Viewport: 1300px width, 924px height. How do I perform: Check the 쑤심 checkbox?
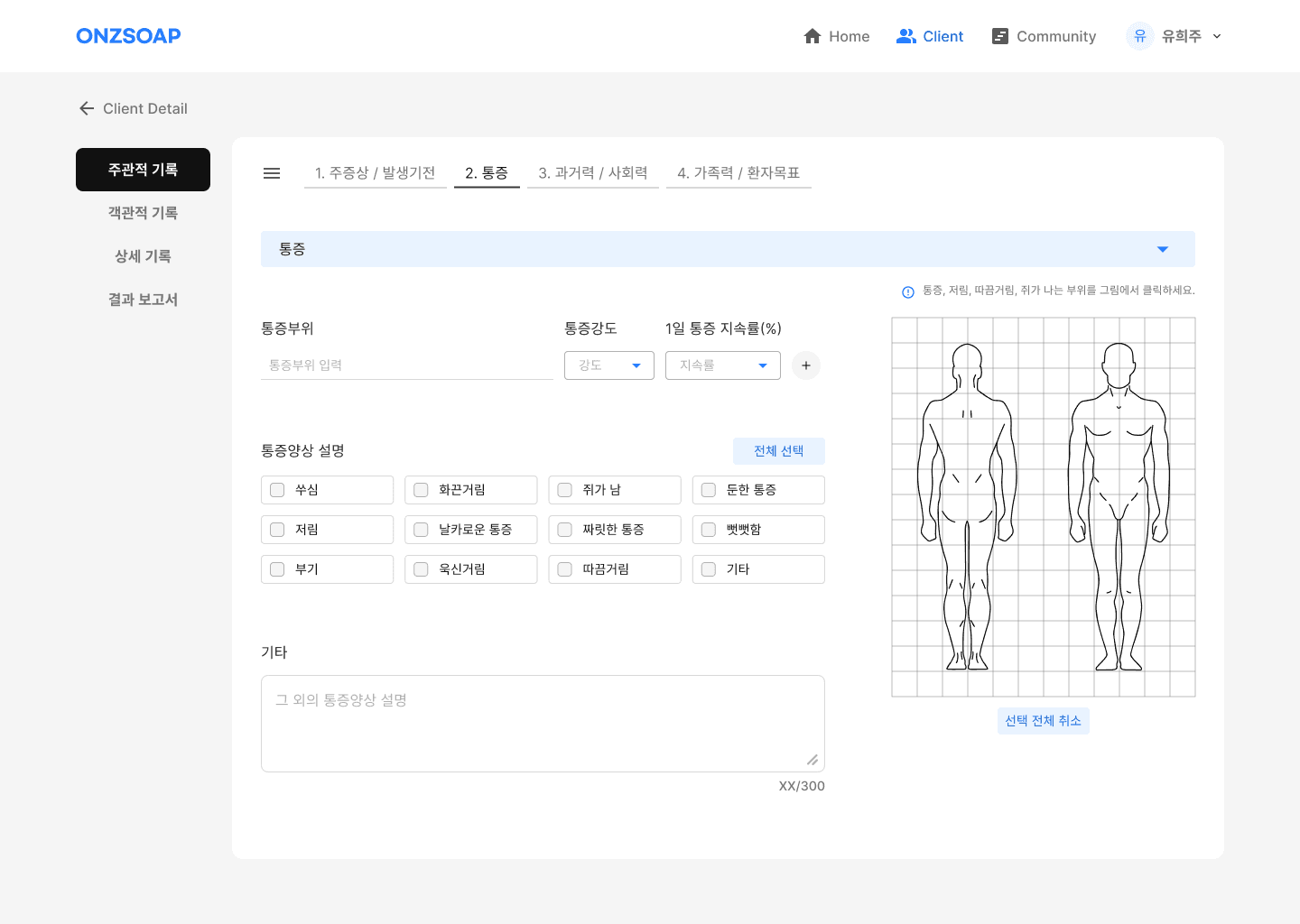(x=277, y=490)
